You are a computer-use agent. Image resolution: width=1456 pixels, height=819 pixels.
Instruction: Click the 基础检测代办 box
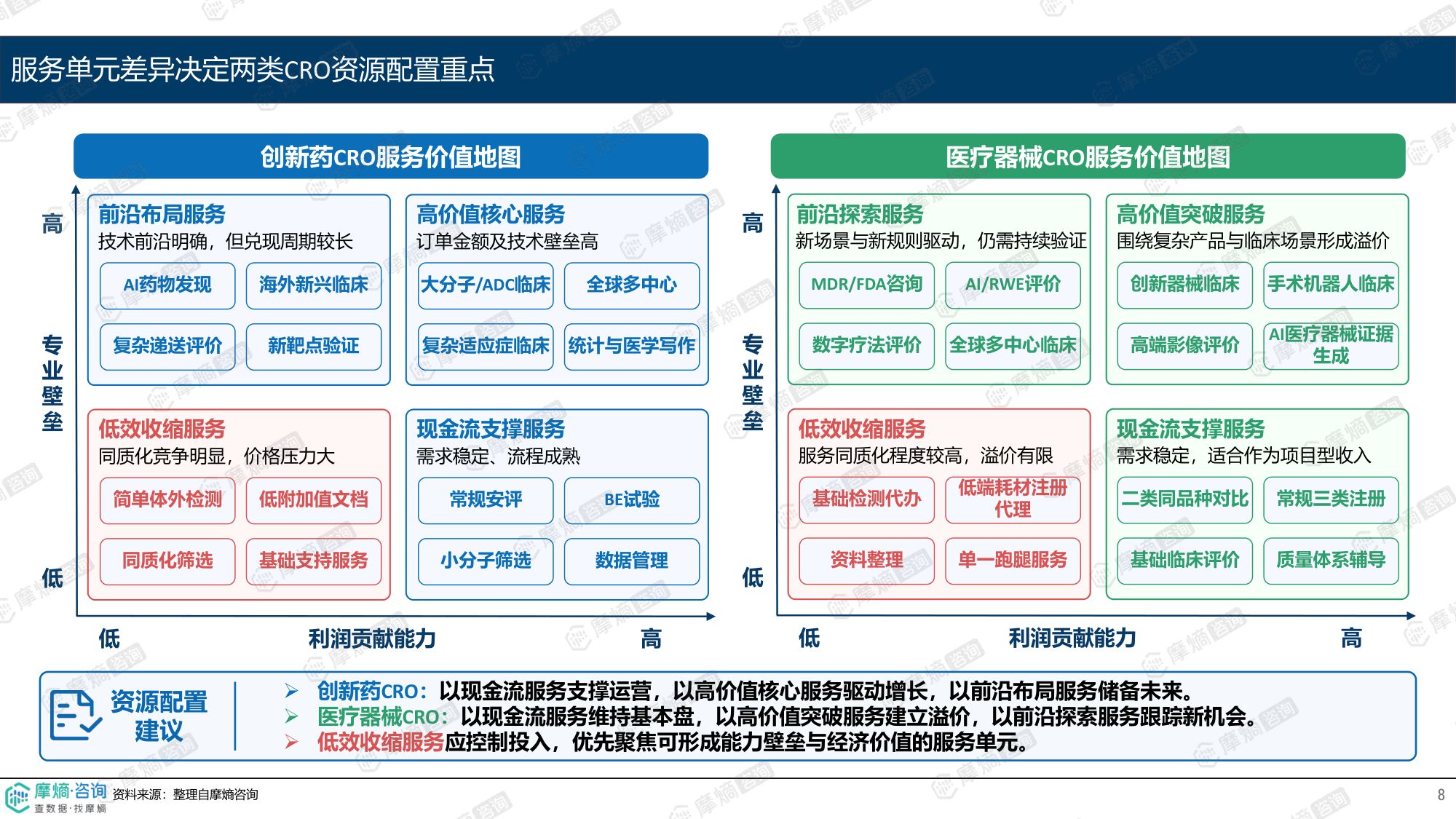coord(867,499)
